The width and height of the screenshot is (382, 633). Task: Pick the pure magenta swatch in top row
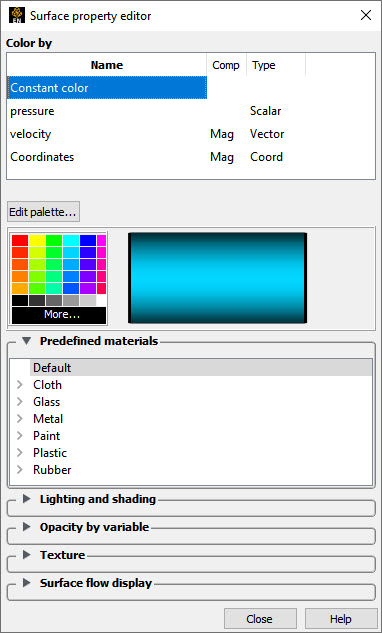coord(101,241)
